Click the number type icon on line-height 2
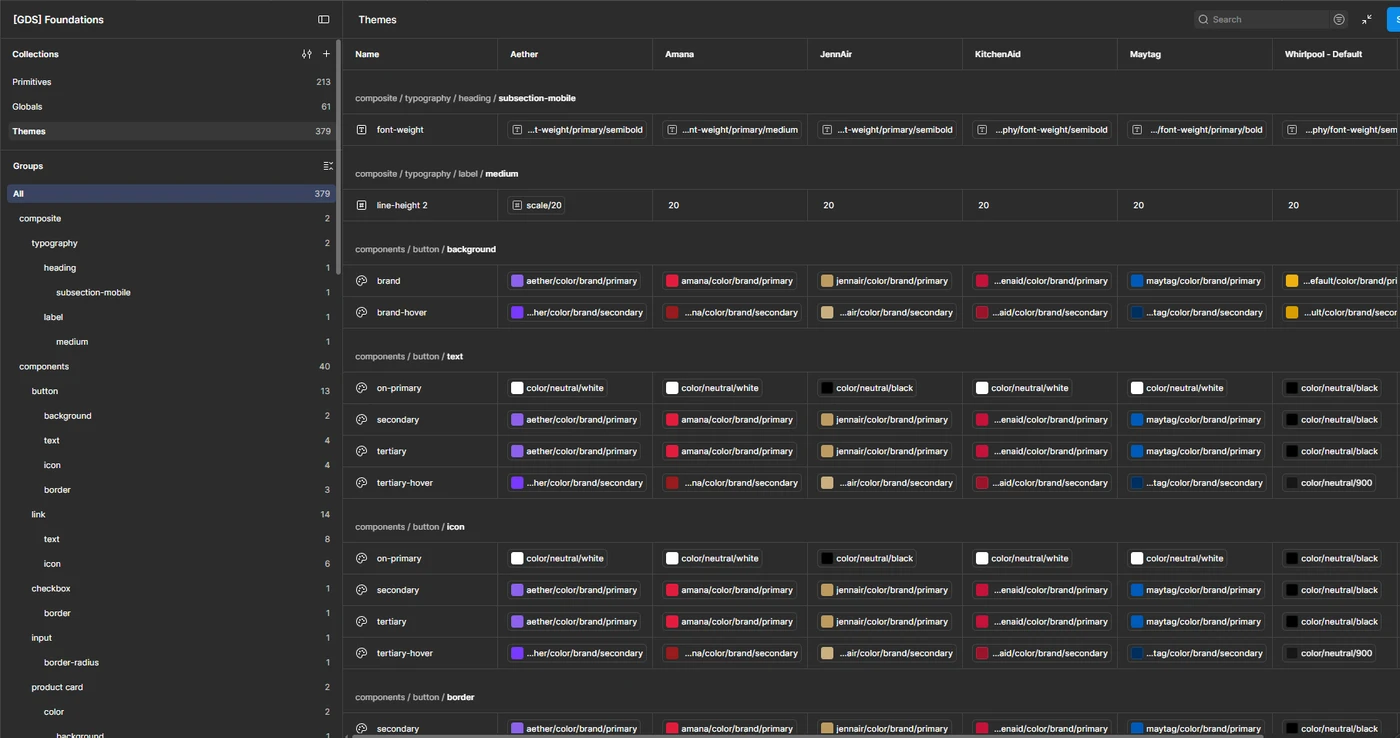This screenshot has height=738, width=1400. pos(362,205)
